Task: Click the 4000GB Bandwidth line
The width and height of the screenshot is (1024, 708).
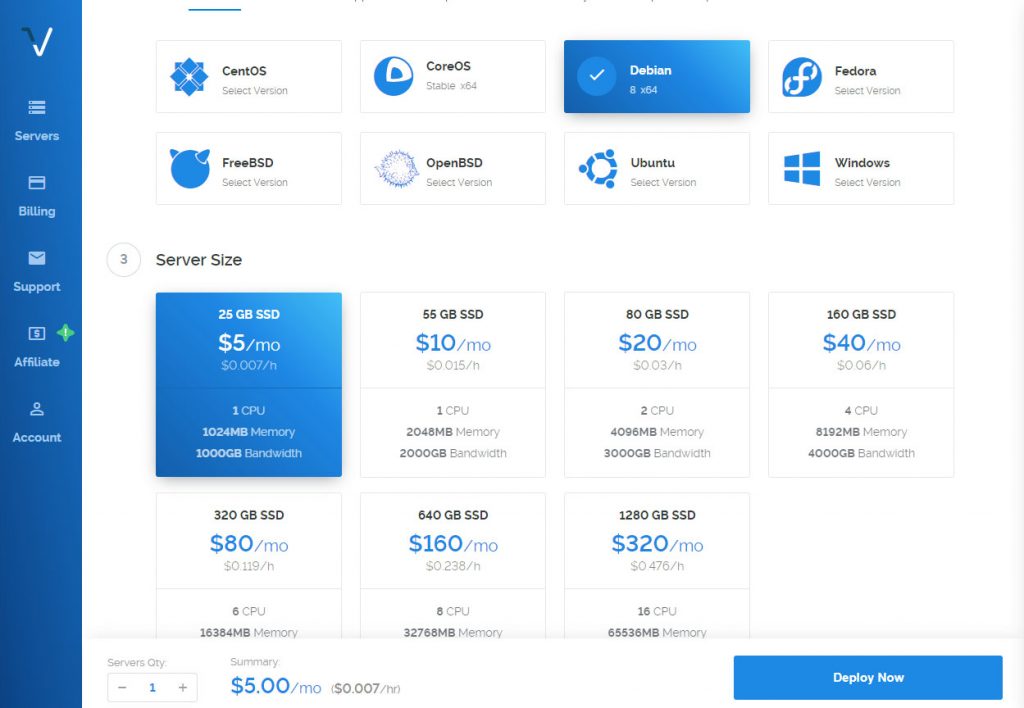Action: pos(861,453)
